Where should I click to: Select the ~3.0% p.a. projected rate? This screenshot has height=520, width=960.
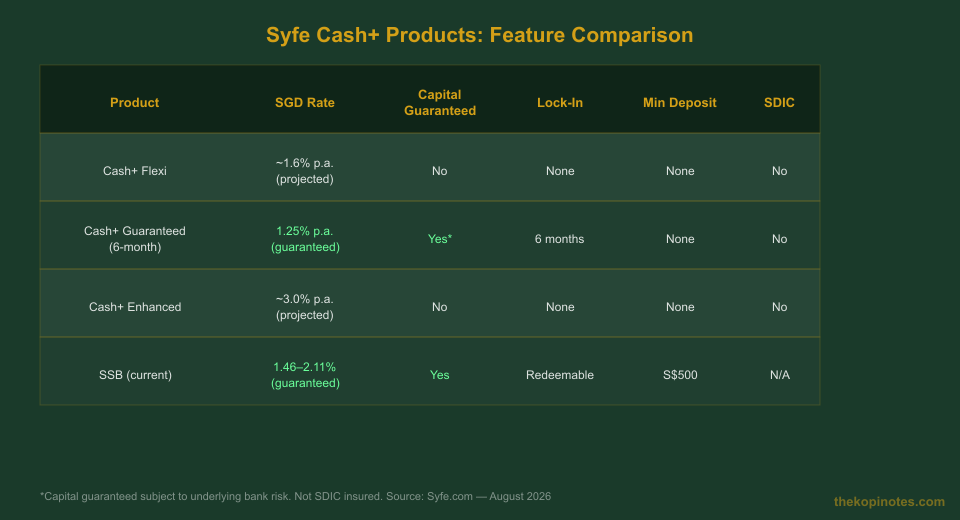[x=305, y=307]
